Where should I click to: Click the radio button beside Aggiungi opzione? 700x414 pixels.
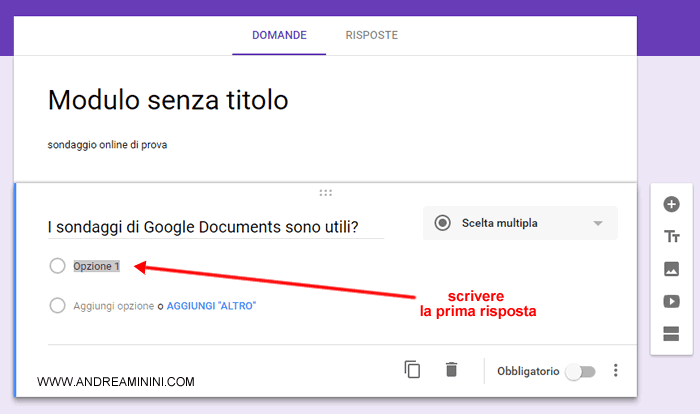click(x=58, y=306)
